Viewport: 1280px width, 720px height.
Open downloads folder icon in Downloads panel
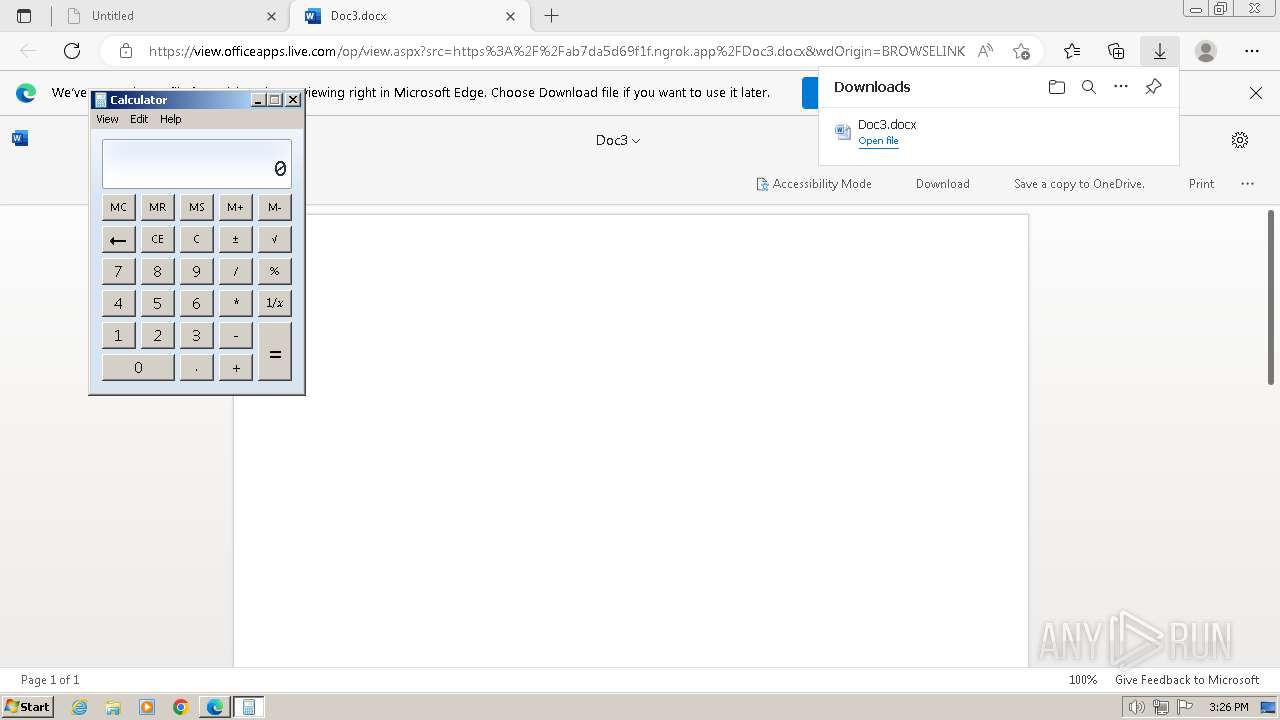1057,87
